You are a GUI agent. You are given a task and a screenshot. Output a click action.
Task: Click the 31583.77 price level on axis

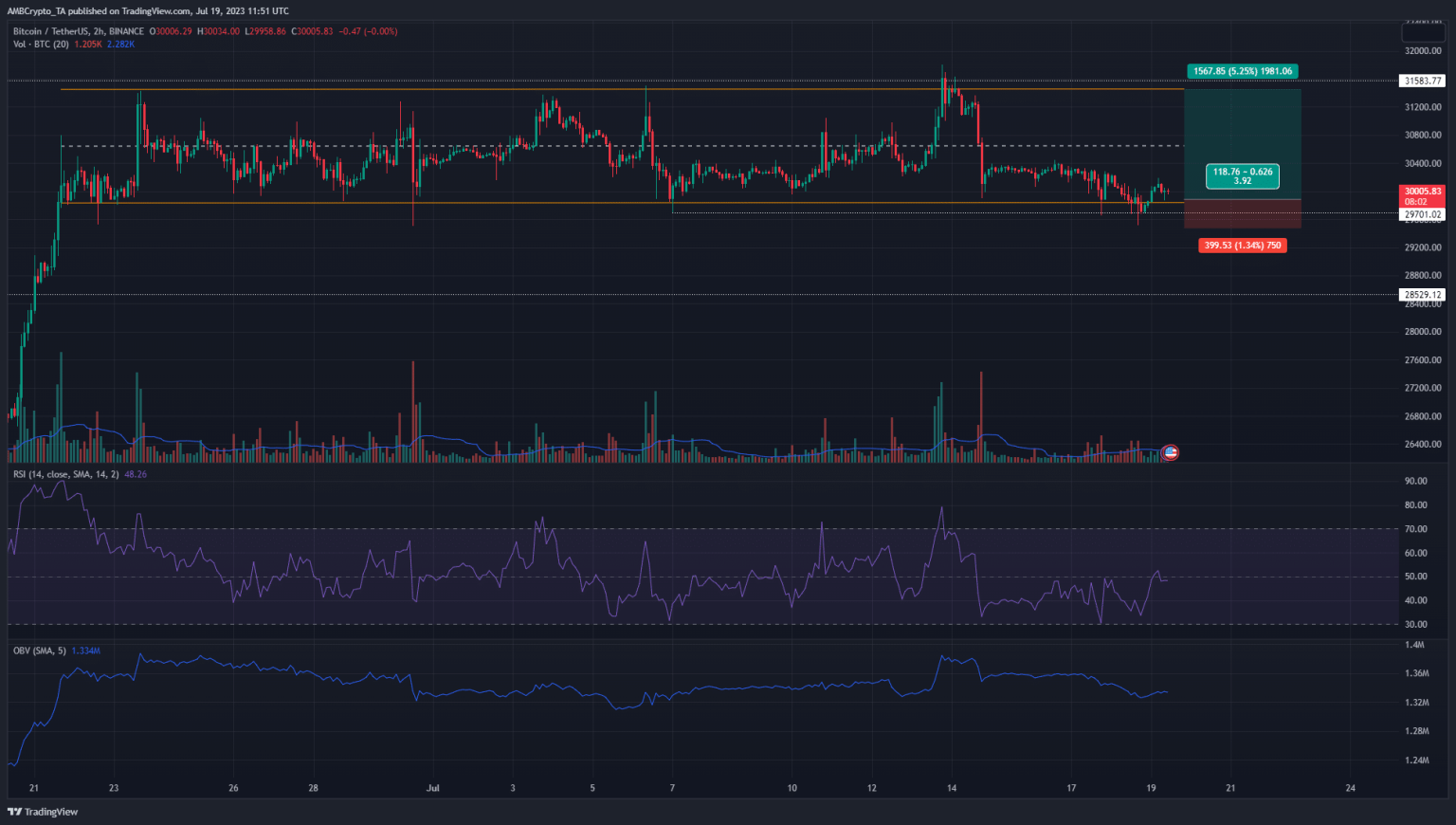[1422, 81]
